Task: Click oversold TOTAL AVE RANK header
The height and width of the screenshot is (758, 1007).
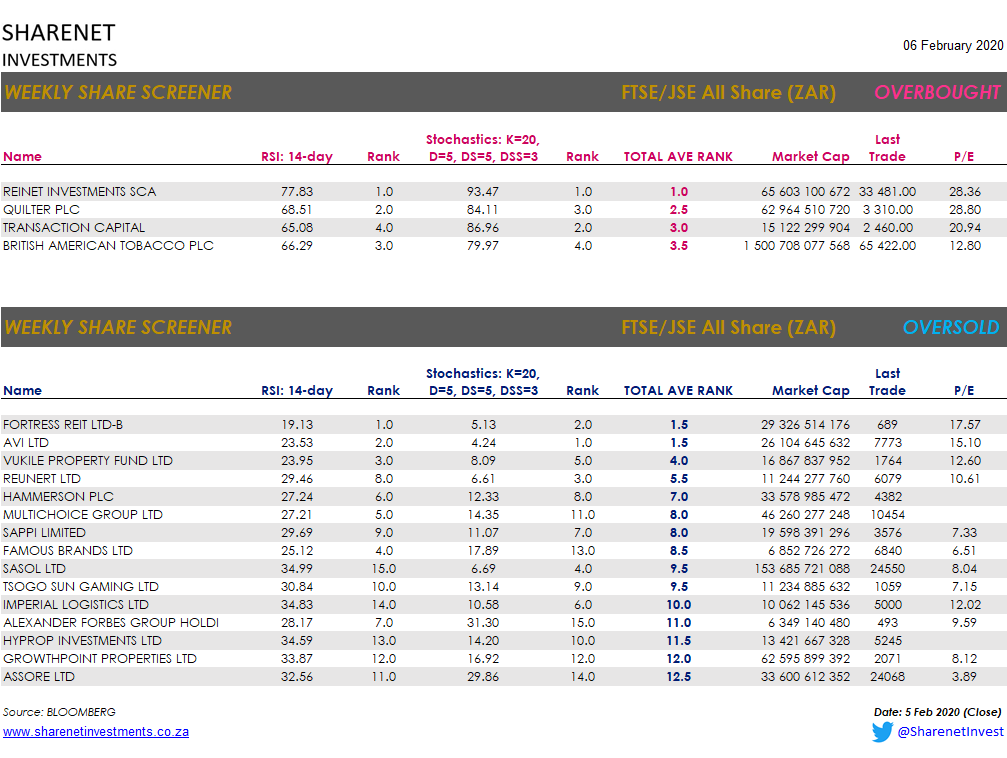Action: coord(678,391)
